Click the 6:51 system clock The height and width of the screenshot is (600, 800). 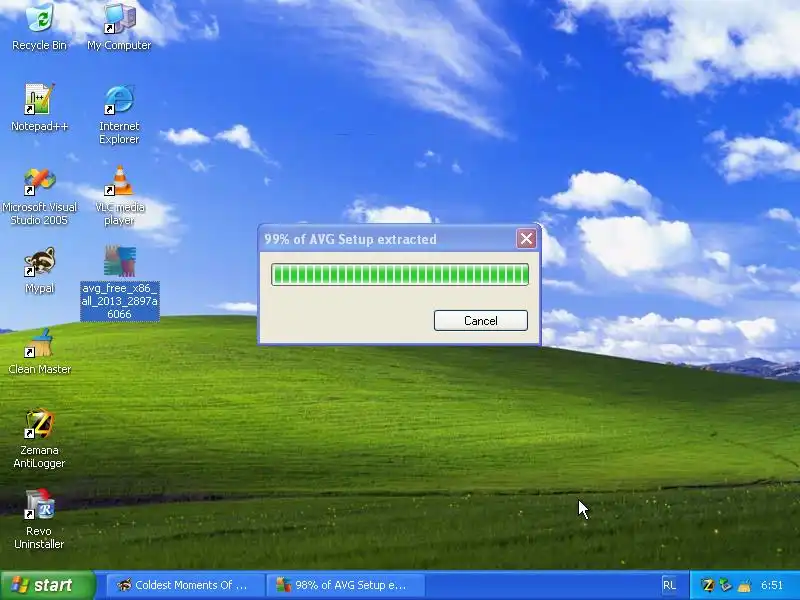click(x=771, y=585)
